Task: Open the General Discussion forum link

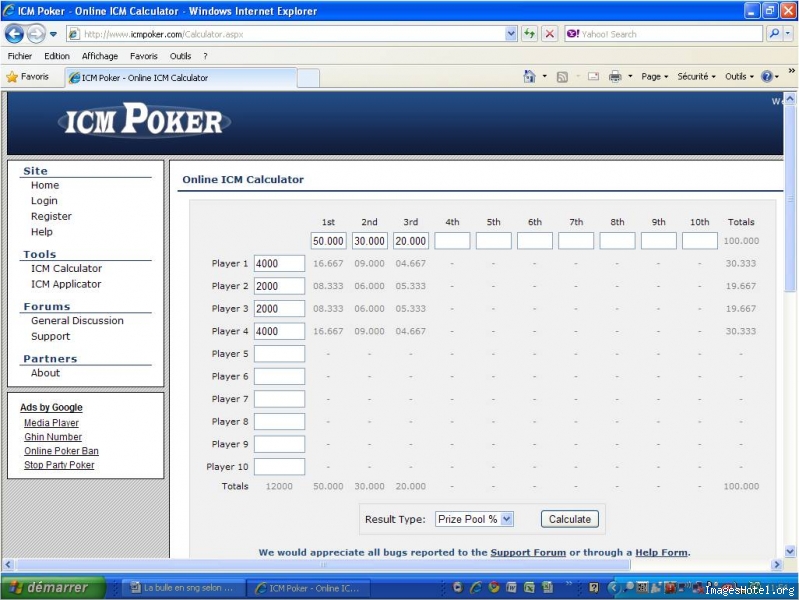Action: (77, 321)
